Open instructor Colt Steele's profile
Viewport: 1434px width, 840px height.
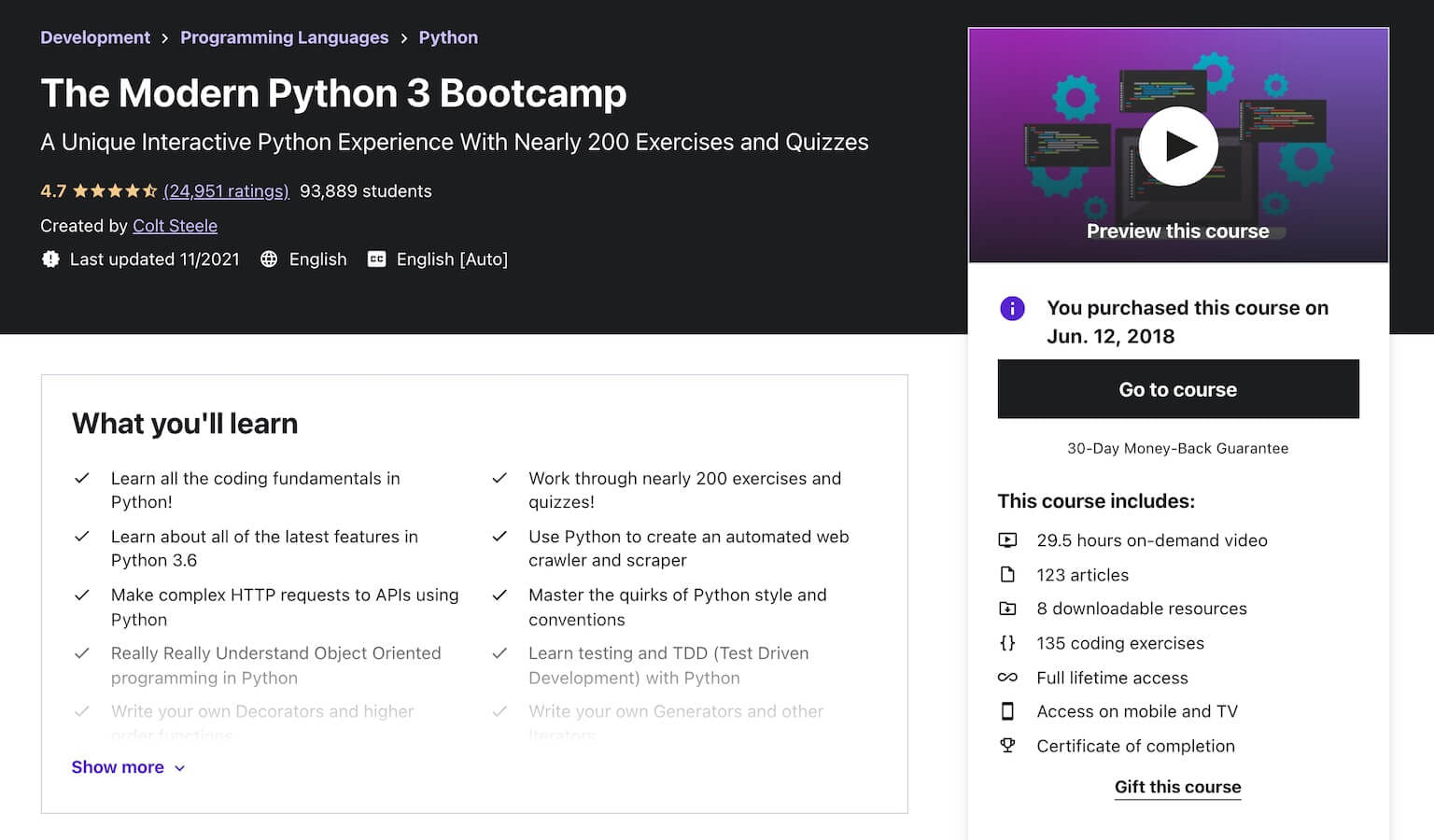(175, 226)
